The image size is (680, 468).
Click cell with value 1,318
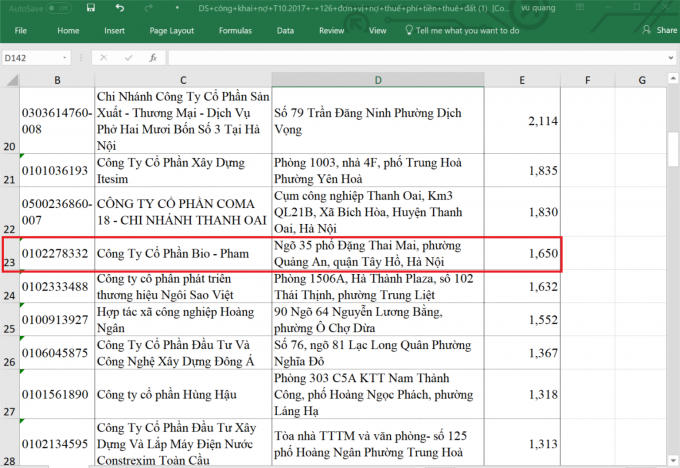(x=522, y=394)
